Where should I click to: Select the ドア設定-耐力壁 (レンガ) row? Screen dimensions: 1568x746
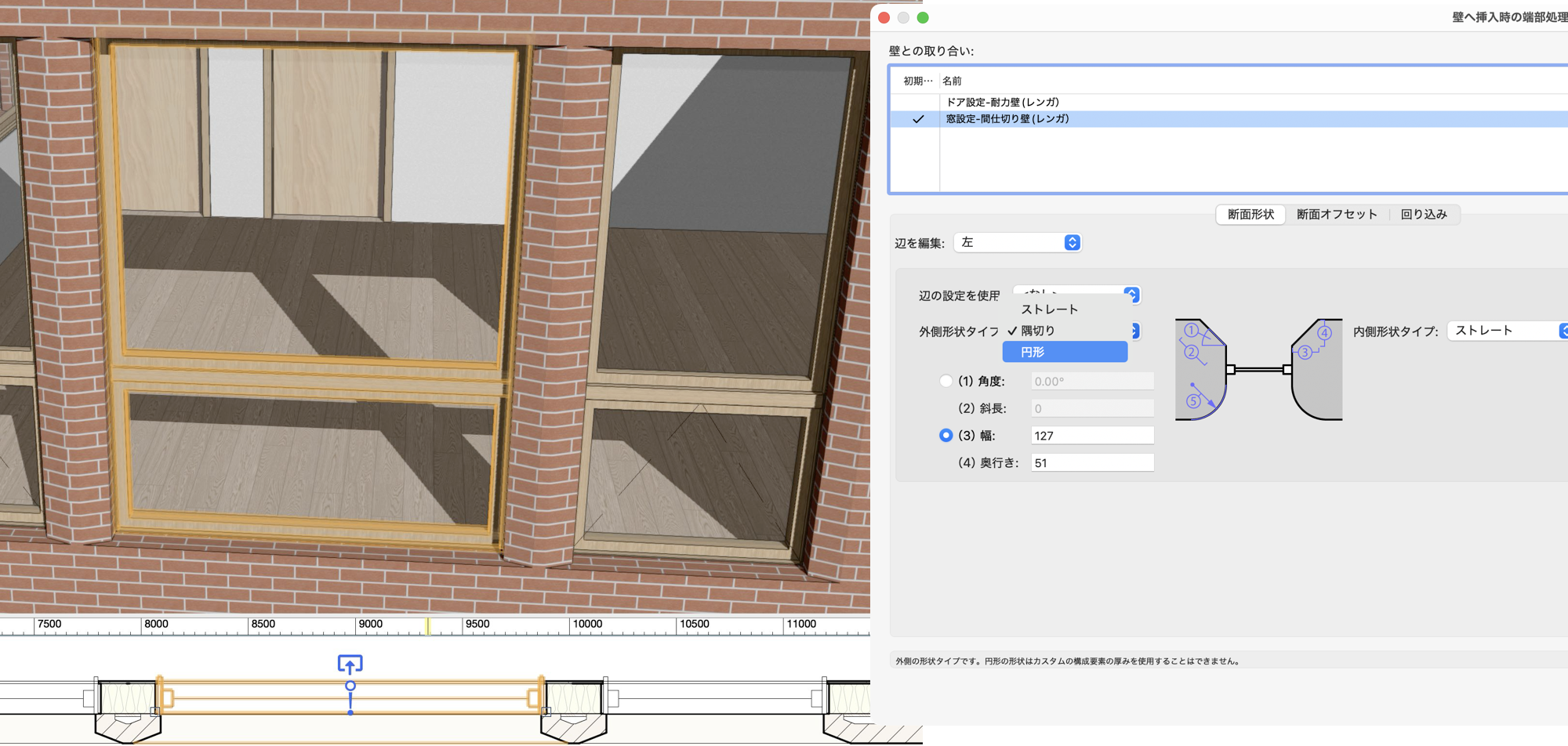(x=1229, y=102)
